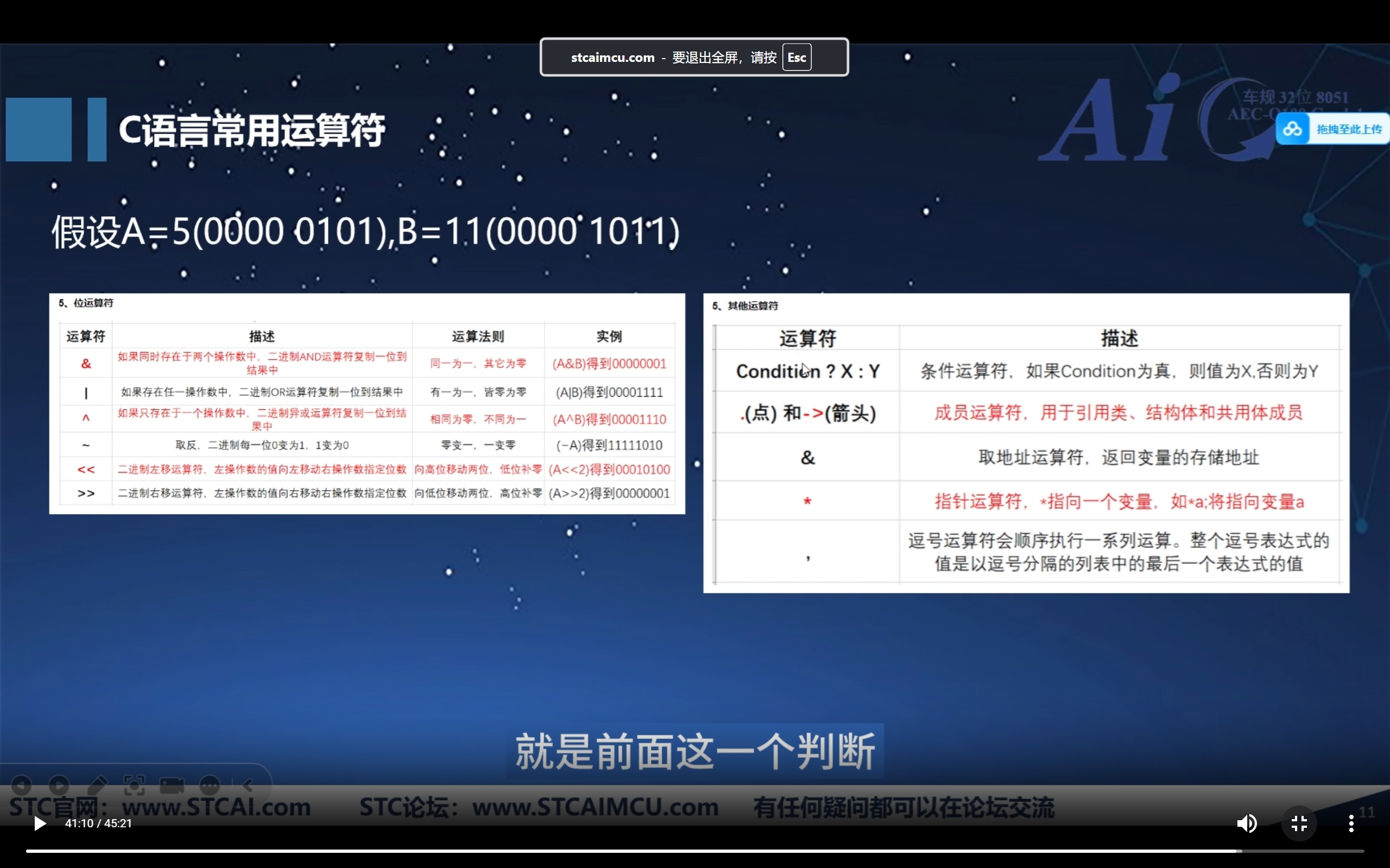Viewport: 1390px width, 868px height.
Task: Click the heading 5、其他运算符
Action: 744,306
